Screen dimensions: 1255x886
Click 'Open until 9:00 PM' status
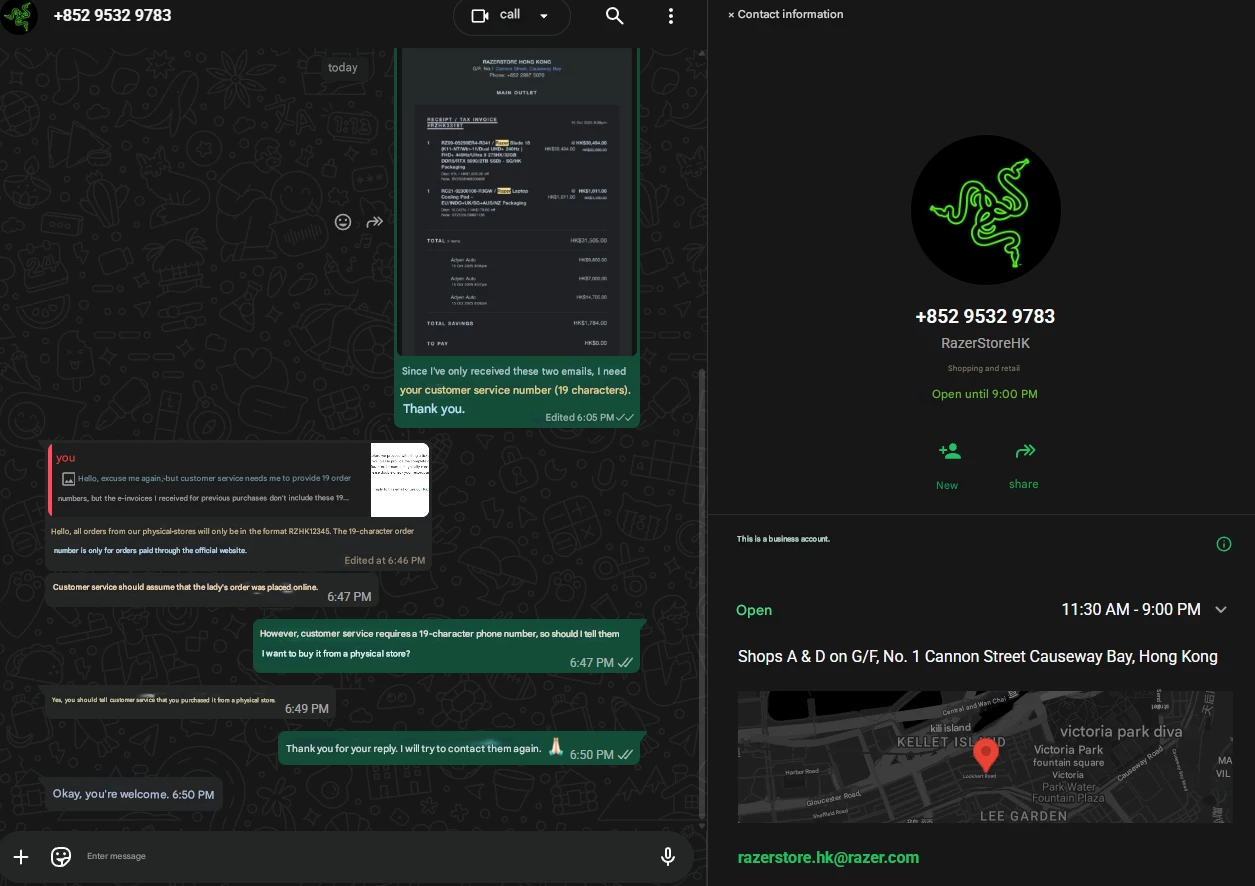coord(985,394)
